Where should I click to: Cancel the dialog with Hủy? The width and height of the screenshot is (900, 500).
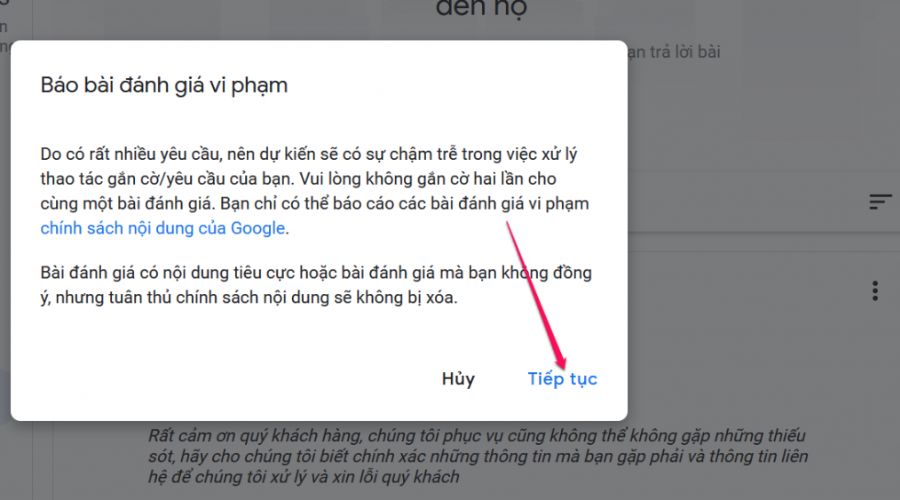click(458, 379)
